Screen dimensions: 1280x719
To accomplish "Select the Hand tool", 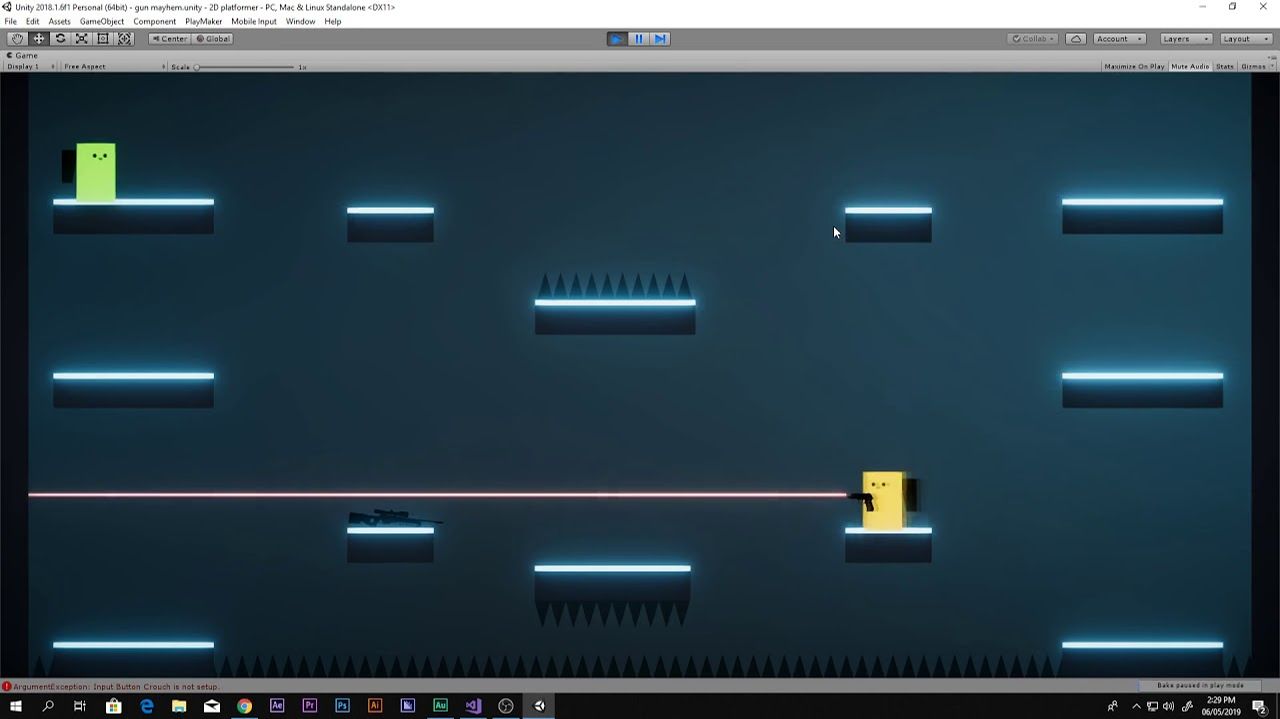I will (17, 39).
